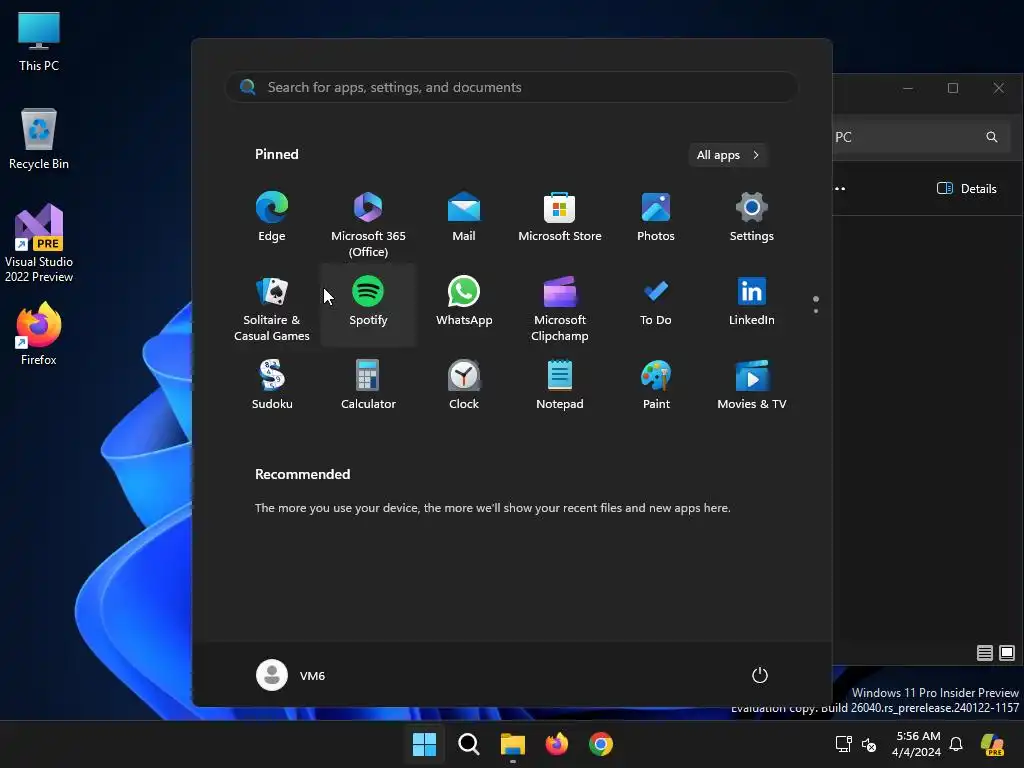This screenshot has height=768, width=1024.
Task: Launch Microsoft 365 (Office) pinned app
Action: (x=368, y=224)
